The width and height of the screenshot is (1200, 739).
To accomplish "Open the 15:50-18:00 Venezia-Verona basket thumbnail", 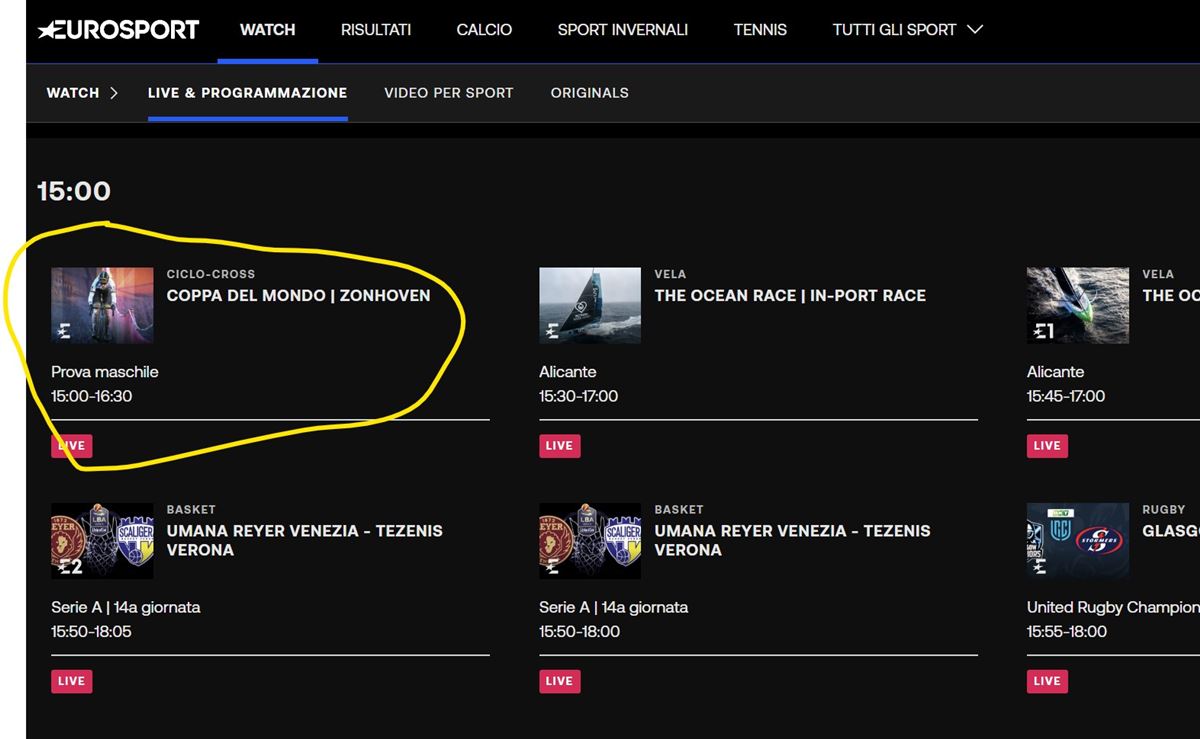I will point(590,541).
